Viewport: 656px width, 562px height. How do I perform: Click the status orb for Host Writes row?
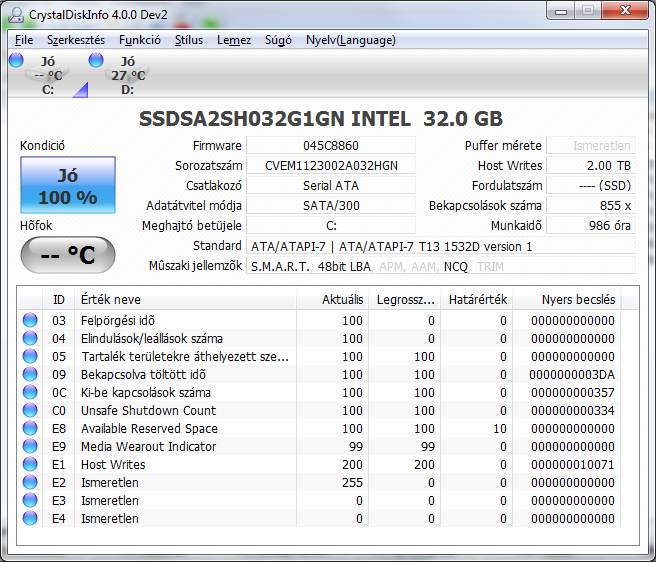(30, 465)
